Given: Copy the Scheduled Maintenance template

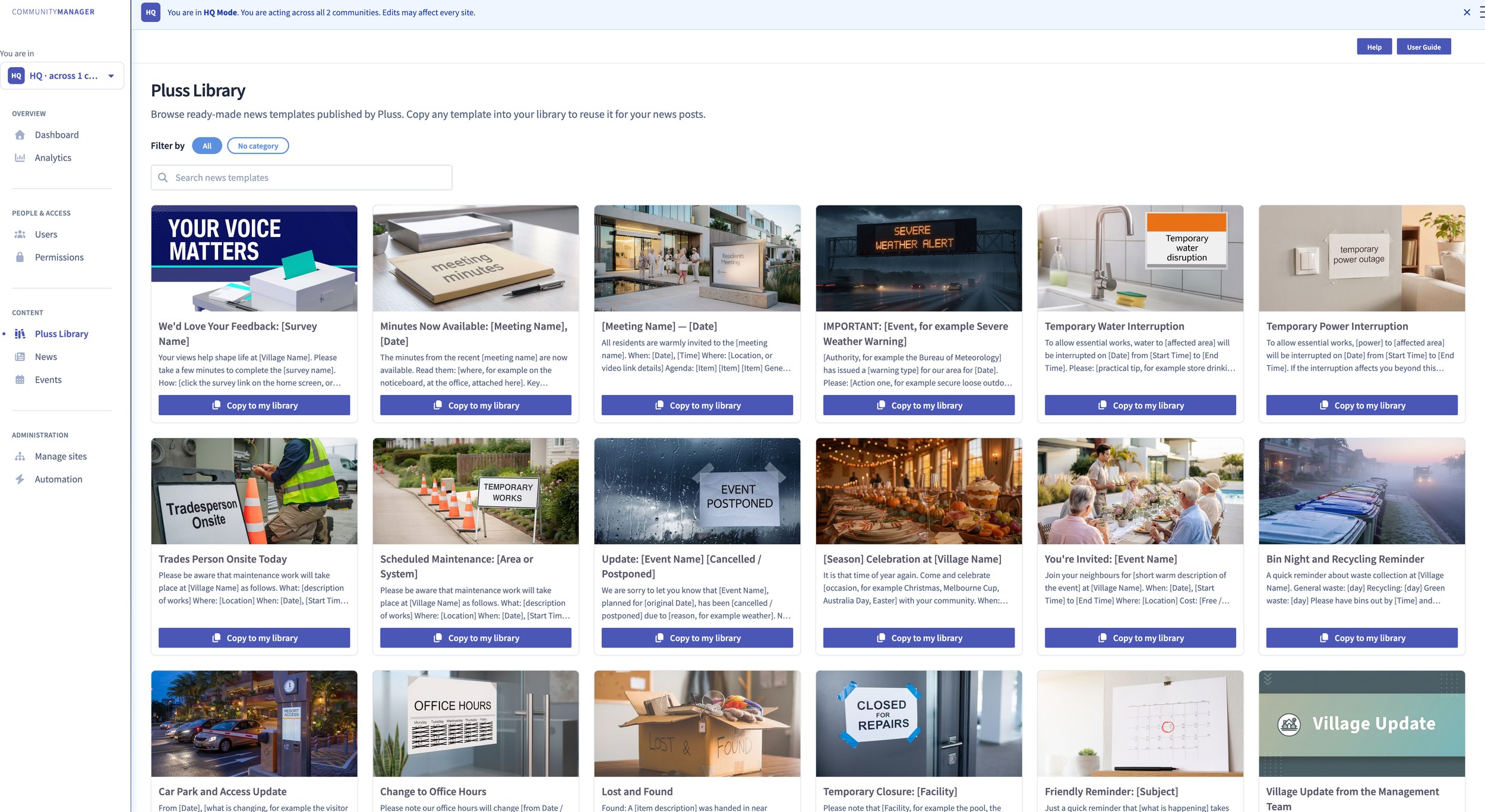Looking at the screenshot, I should pos(476,638).
